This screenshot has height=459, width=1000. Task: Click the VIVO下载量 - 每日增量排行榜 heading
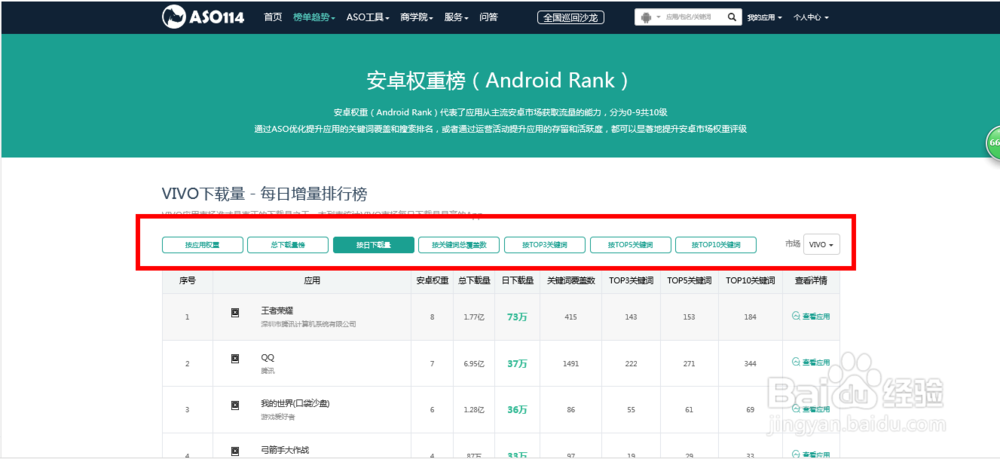[x=264, y=194]
